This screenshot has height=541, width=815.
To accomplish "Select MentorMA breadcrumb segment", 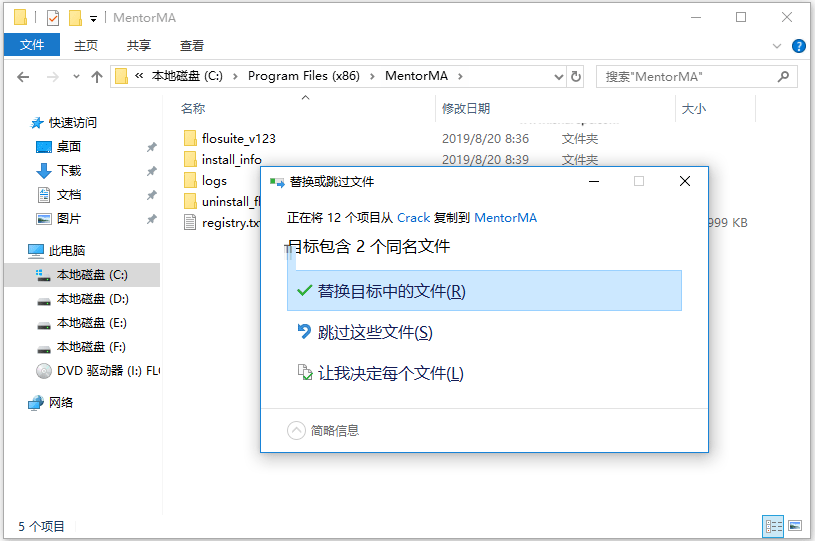I will coord(416,76).
